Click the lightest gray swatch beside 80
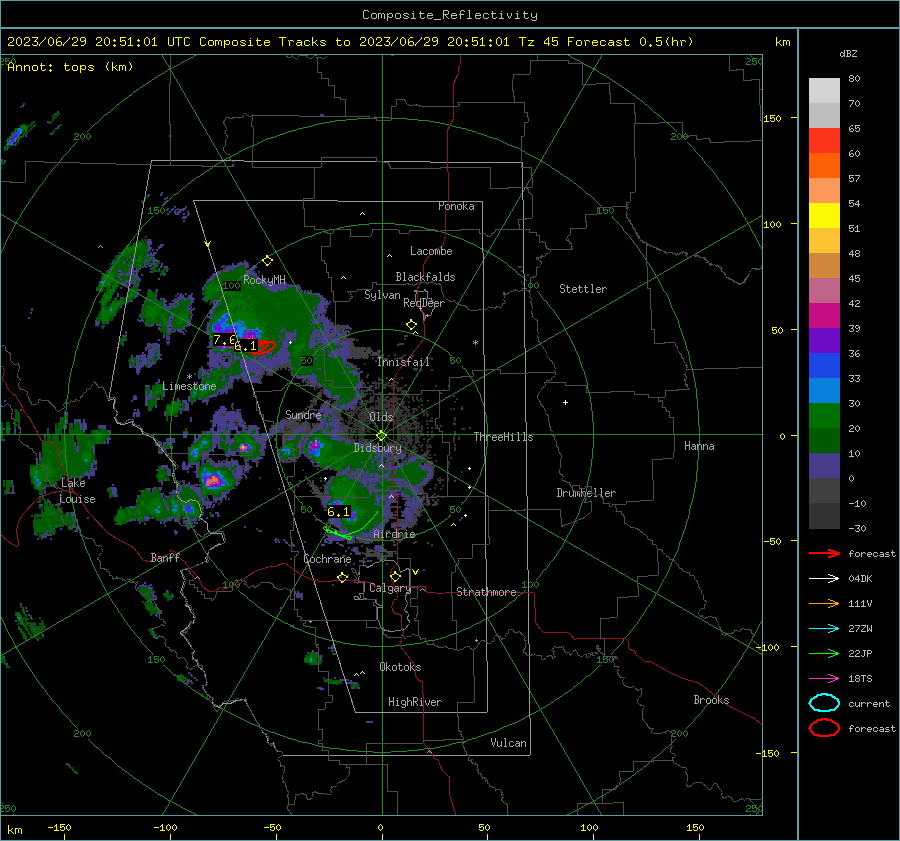The width and height of the screenshot is (900, 841). 824,91
